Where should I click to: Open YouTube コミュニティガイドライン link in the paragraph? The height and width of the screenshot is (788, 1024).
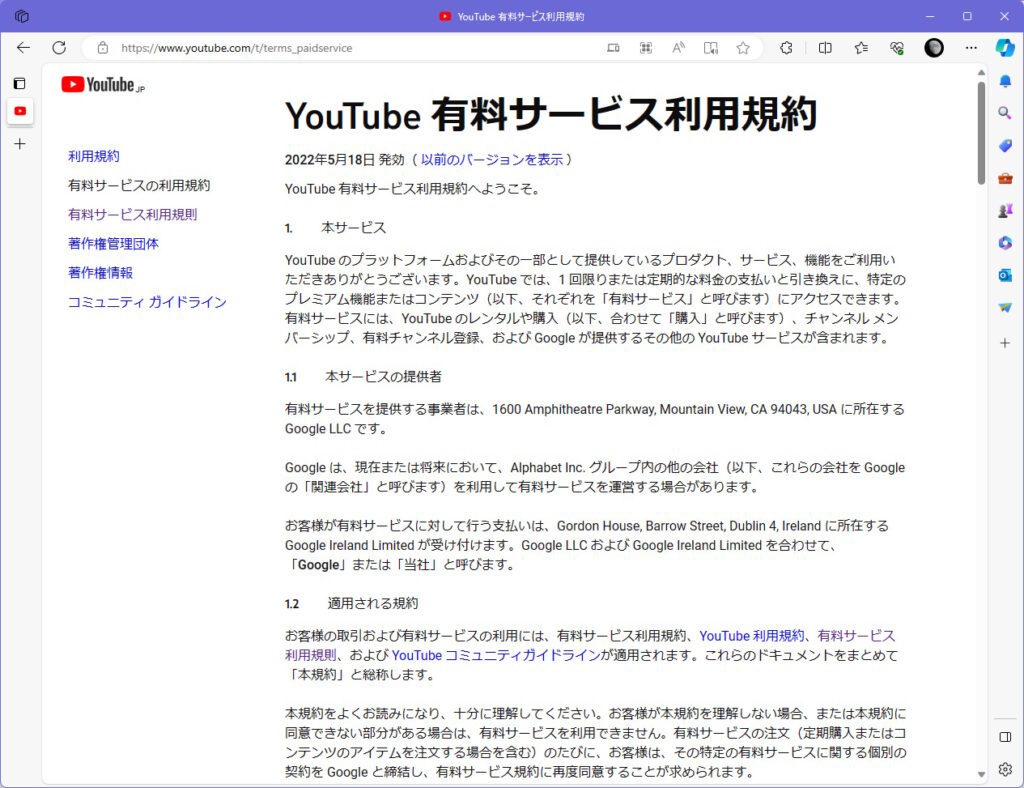pos(496,655)
